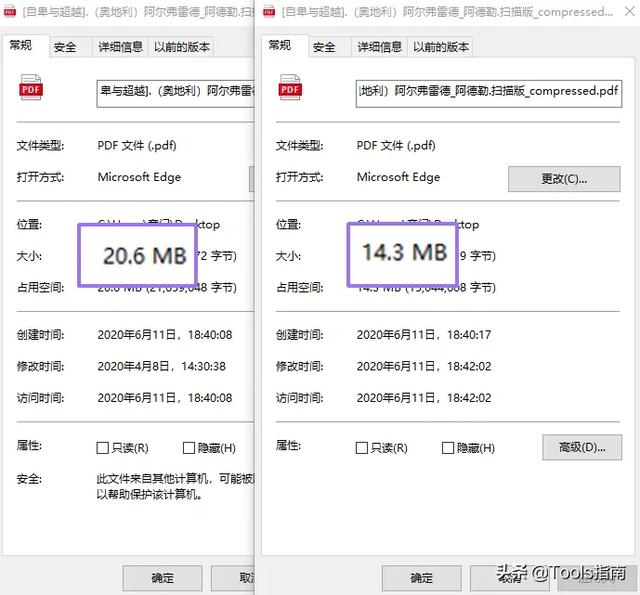The image size is (640, 595).
Task: Tick 只读(R) checkbox in left window
Action: [x=102, y=448]
